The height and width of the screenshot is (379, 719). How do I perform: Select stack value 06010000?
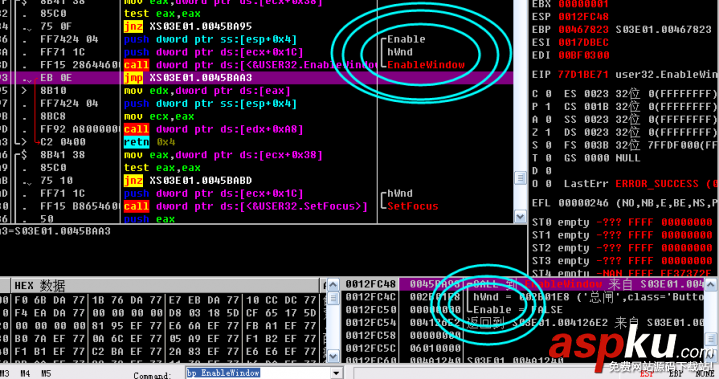(435, 348)
